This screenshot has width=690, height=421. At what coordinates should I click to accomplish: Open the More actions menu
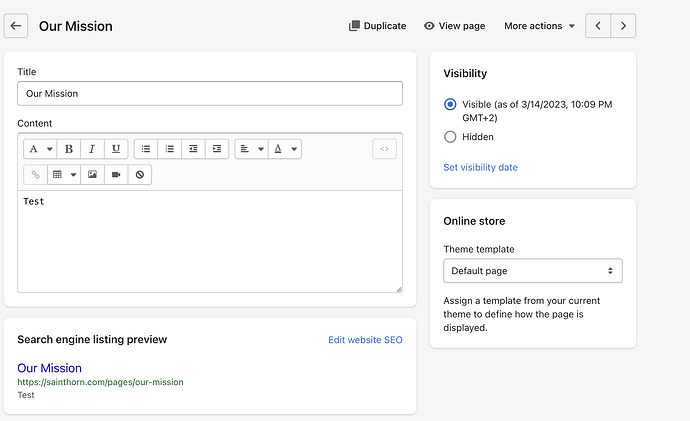tap(539, 26)
